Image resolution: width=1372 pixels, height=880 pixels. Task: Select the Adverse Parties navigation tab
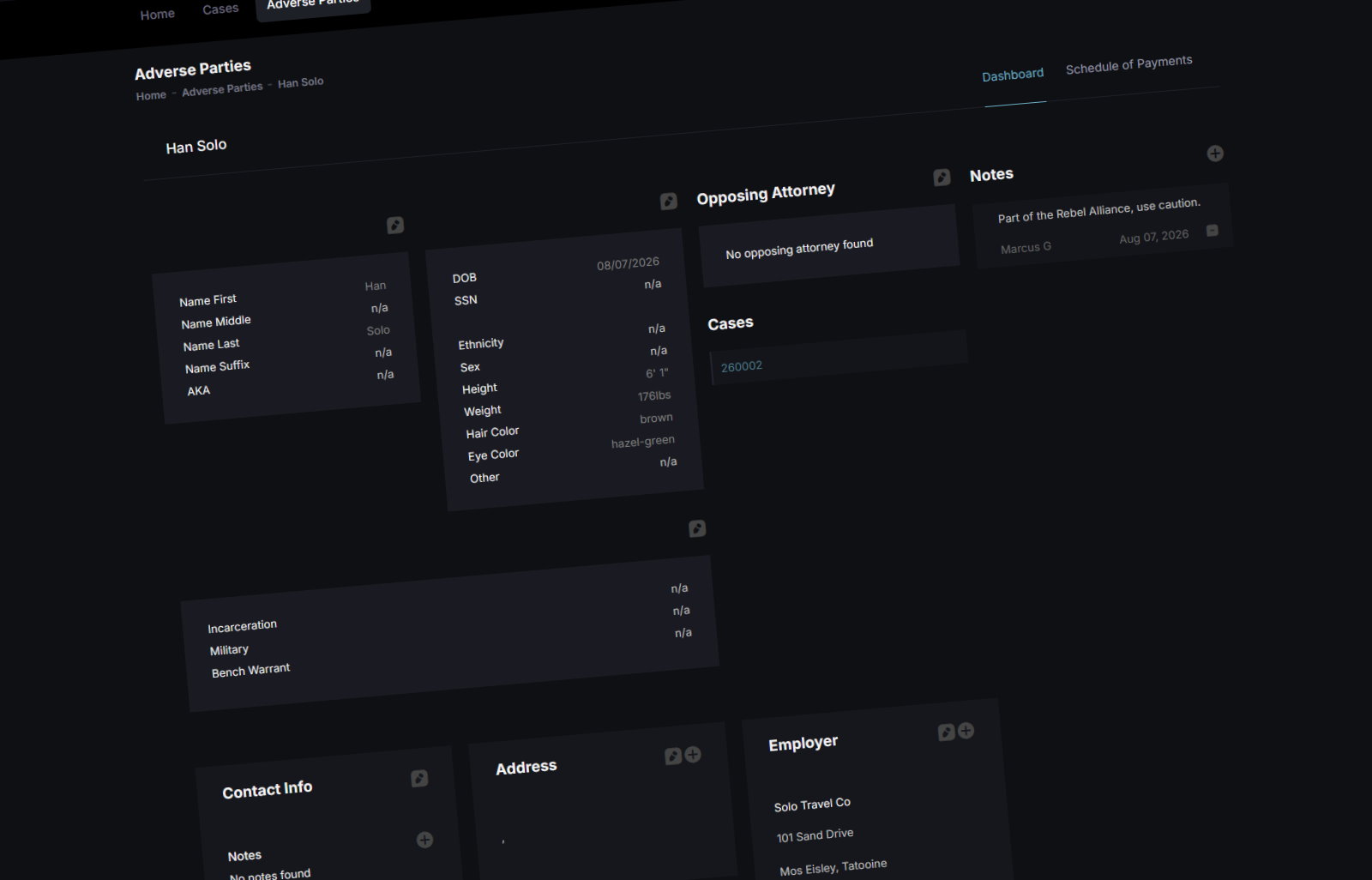(313, 6)
